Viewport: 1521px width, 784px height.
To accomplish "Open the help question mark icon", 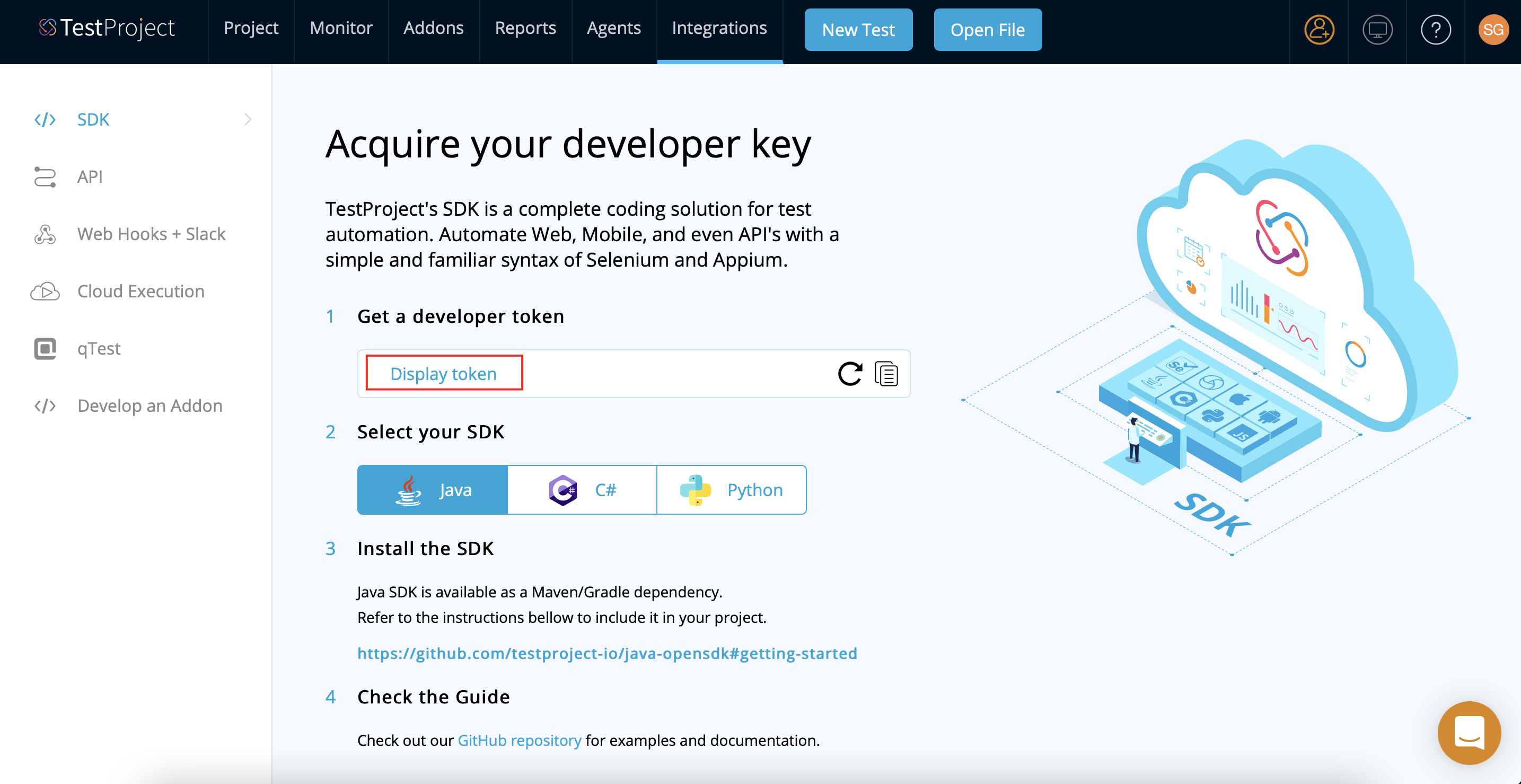I will (1436, 30).
